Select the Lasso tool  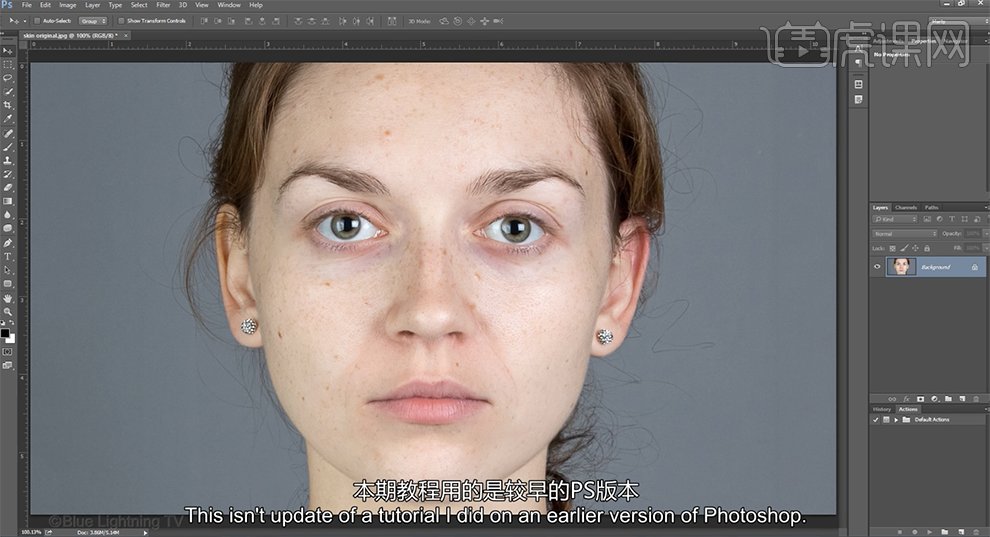(8, 78)
